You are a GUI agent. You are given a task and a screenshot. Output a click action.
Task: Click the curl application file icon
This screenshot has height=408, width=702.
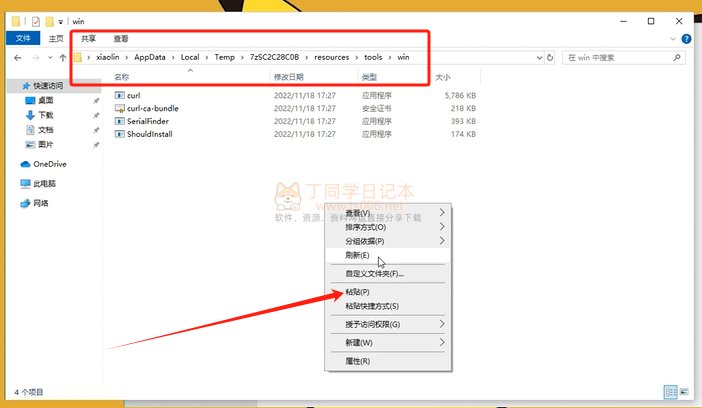pyautogui.click(x=119, y=95)
